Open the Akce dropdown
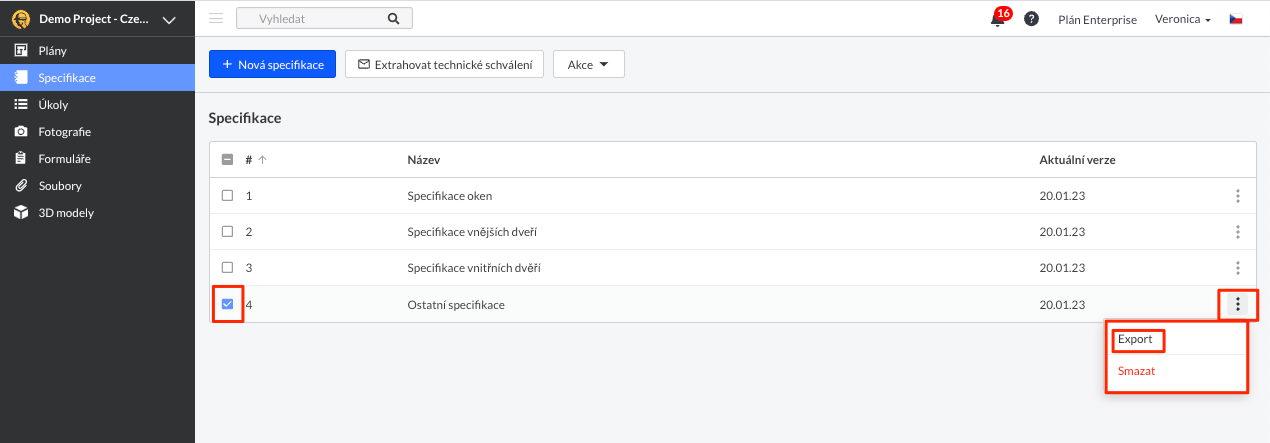 click(588, 65)
